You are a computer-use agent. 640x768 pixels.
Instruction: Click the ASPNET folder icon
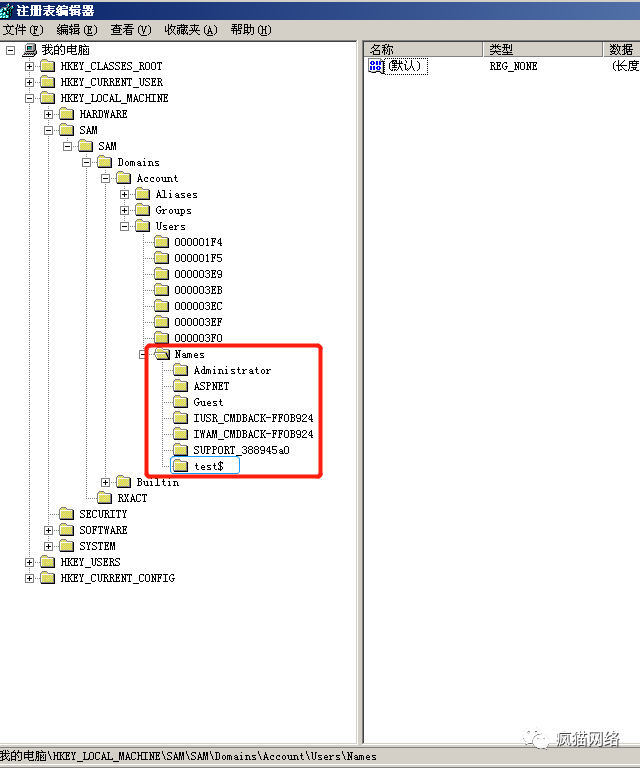[x=181, y=386]
